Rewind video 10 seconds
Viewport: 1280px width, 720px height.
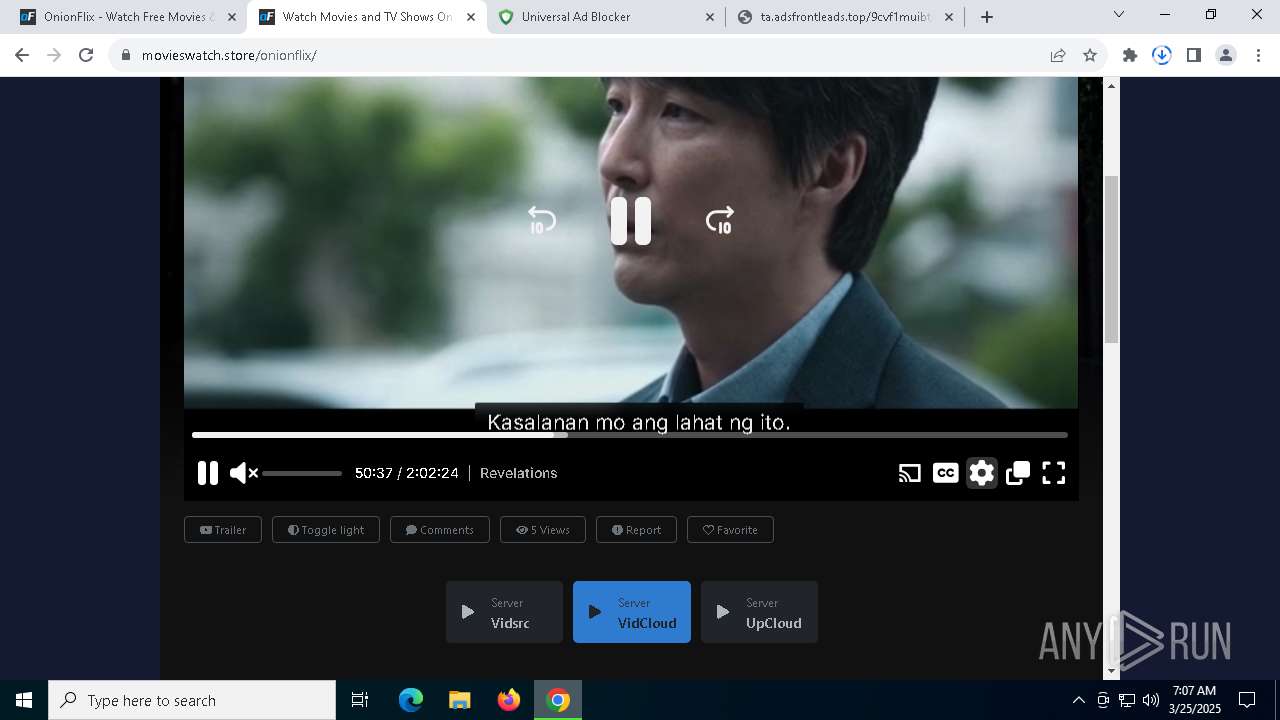pos(541,221)
